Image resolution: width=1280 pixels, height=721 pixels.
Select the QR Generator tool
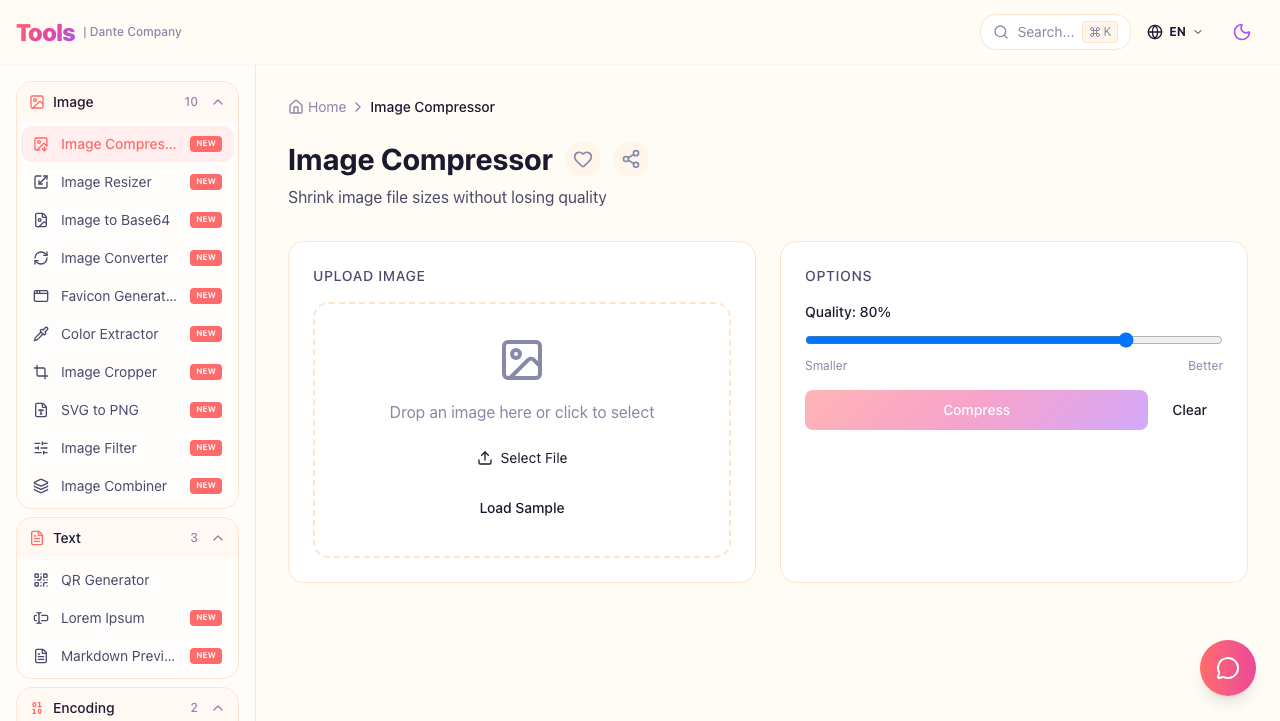tap(105, 580)
